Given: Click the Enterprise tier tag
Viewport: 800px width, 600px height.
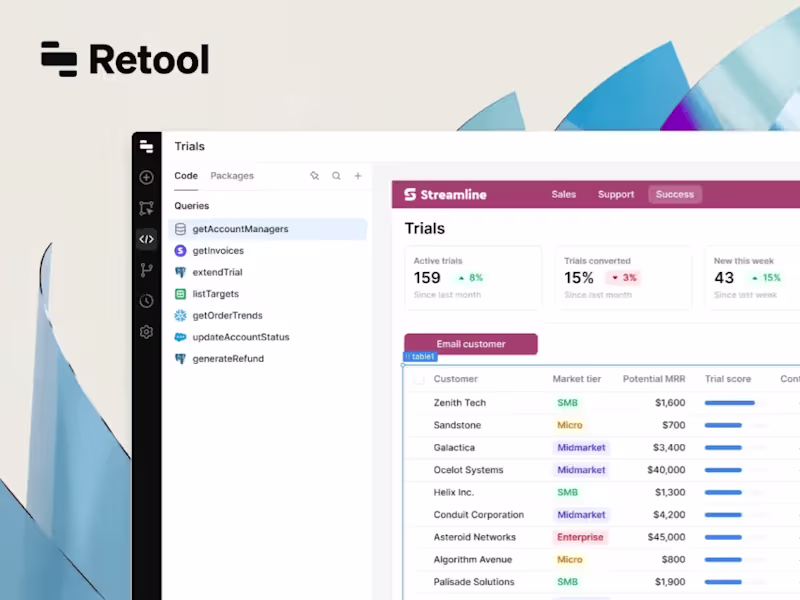Looking at the screenshot, I should coord(580,537).
